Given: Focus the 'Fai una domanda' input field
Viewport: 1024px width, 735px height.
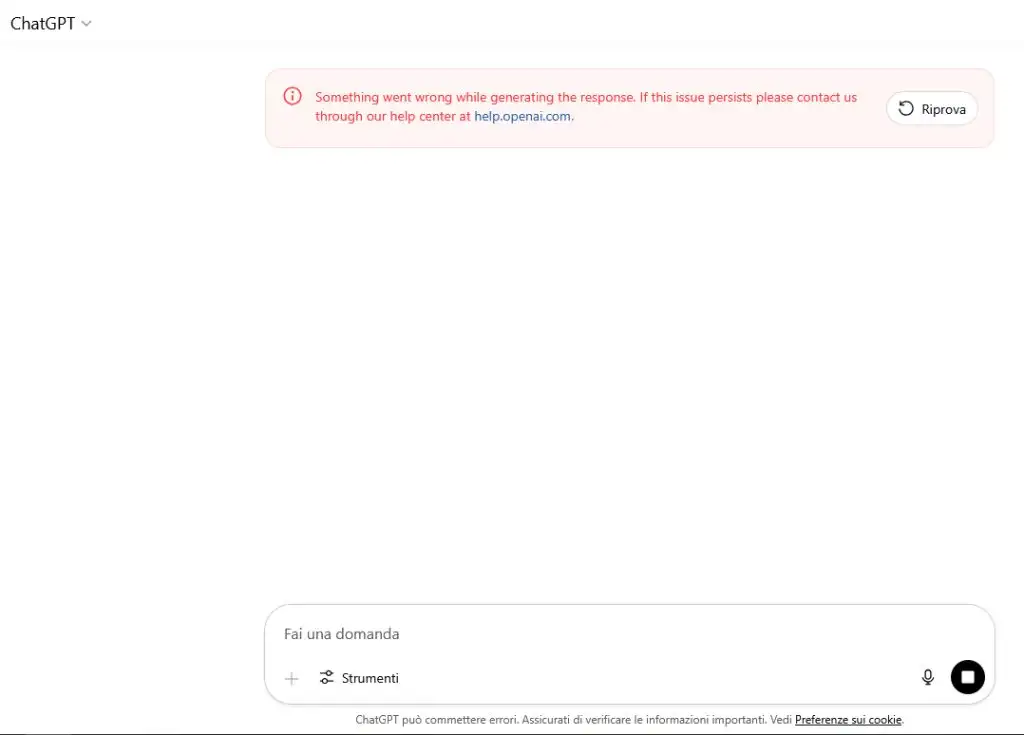Looking at the screenshot, I should tap(628, 634).
